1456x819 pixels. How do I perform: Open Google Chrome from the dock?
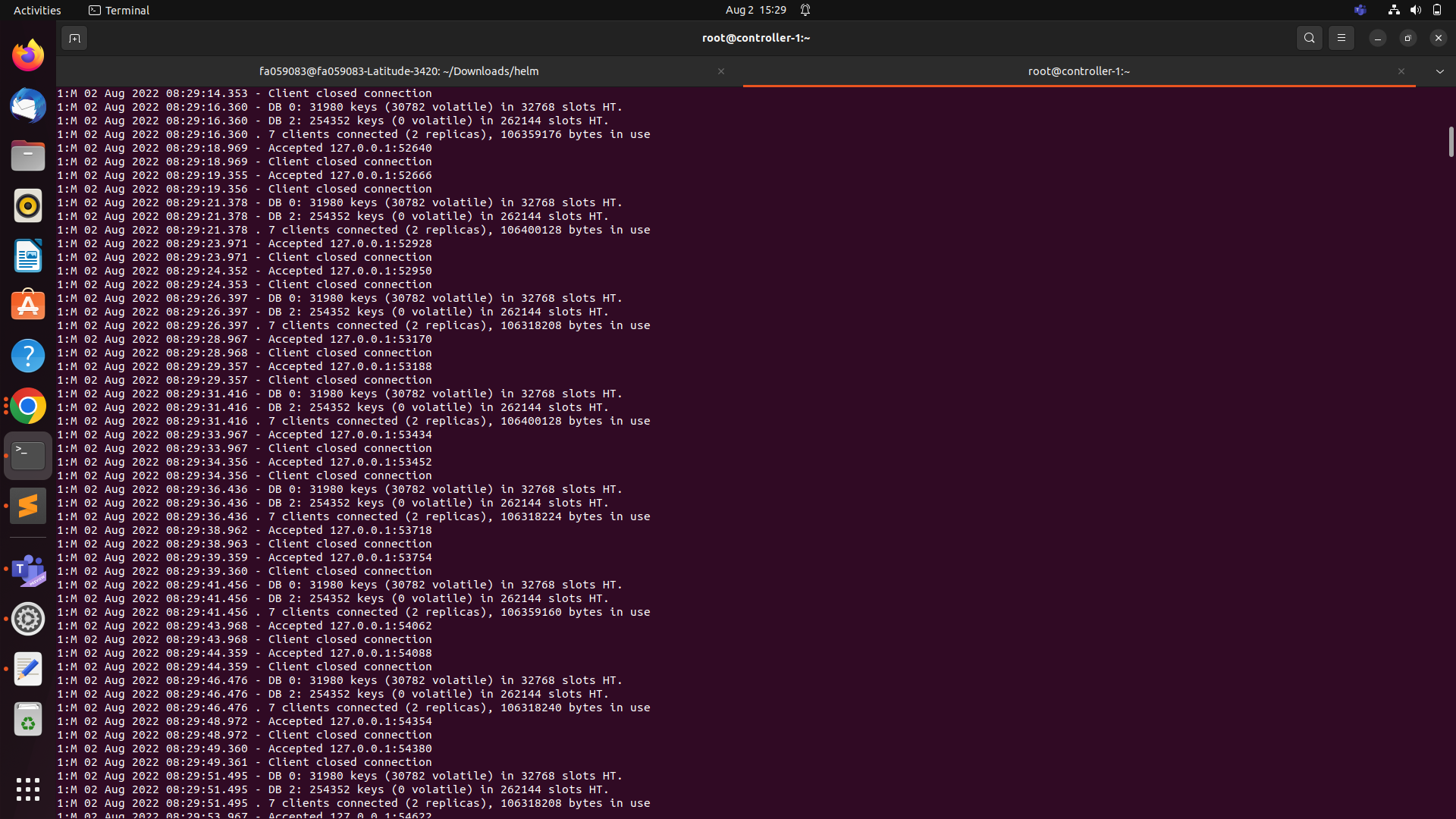(27, 406)
